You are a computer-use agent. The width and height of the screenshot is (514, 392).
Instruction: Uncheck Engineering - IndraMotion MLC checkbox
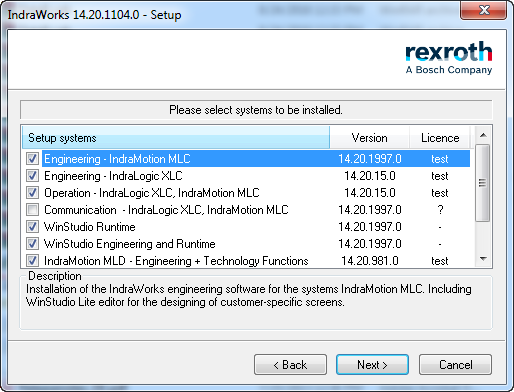32,159
